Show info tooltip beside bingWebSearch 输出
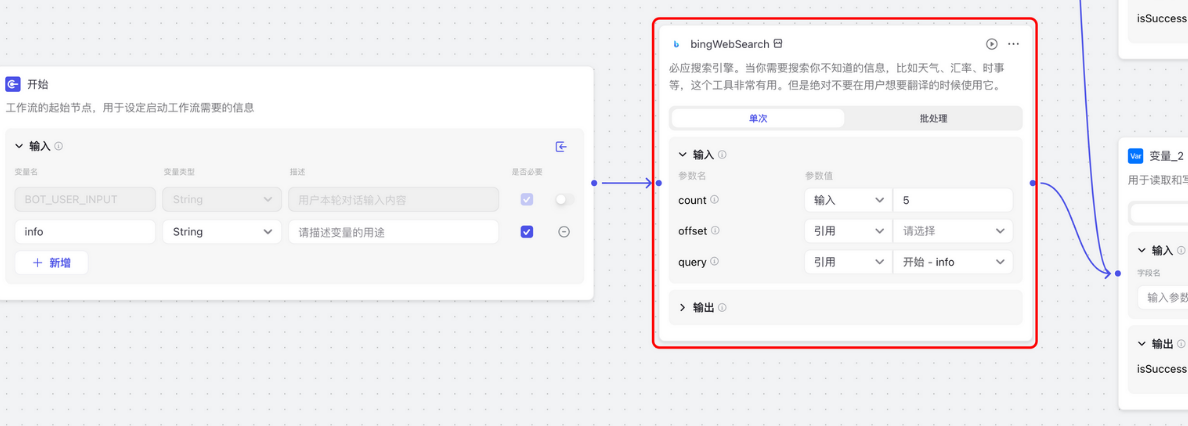This screenshot has height=426, width=1188. click(x=722, y=308)
